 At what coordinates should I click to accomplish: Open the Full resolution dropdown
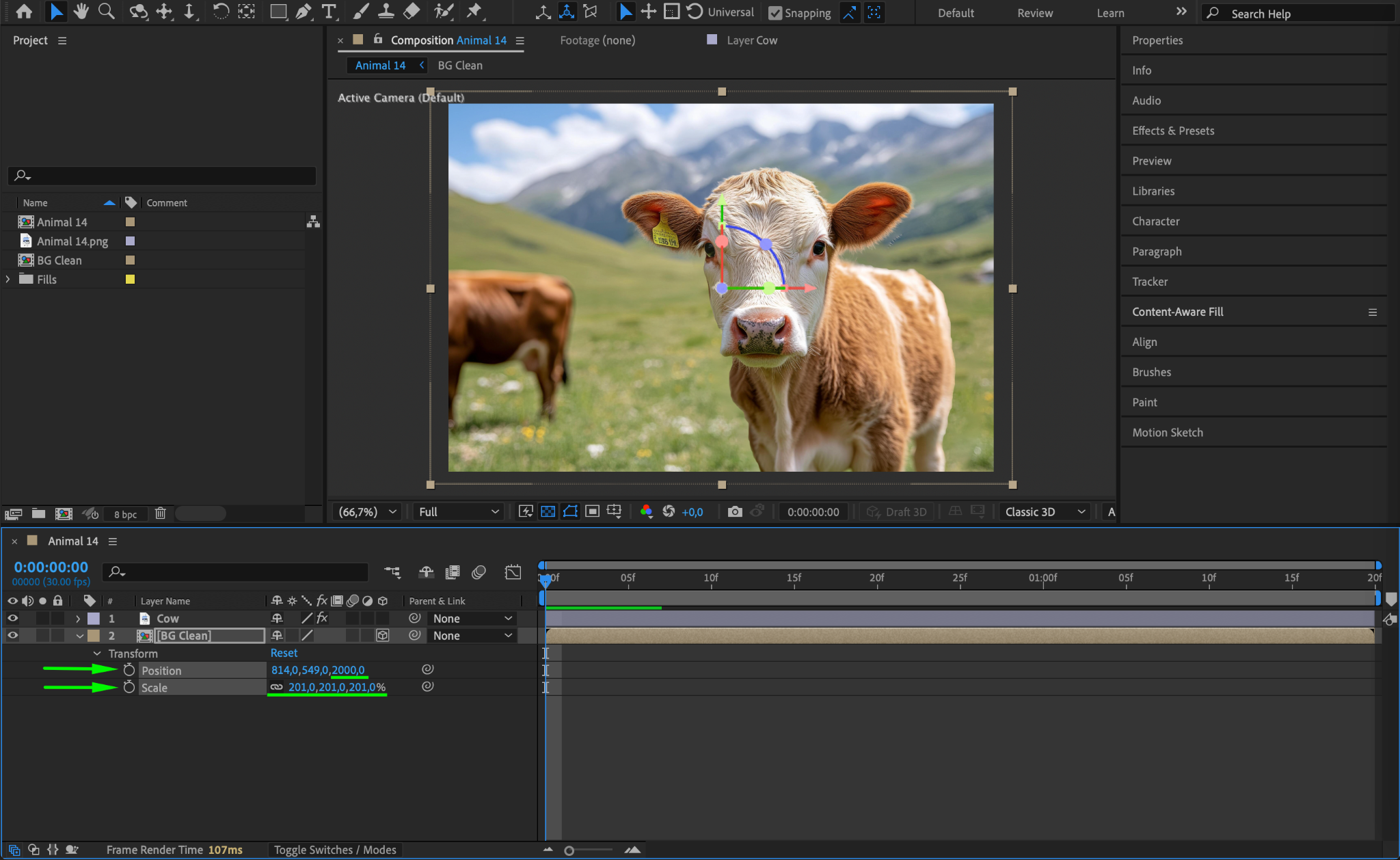point(459,512)
